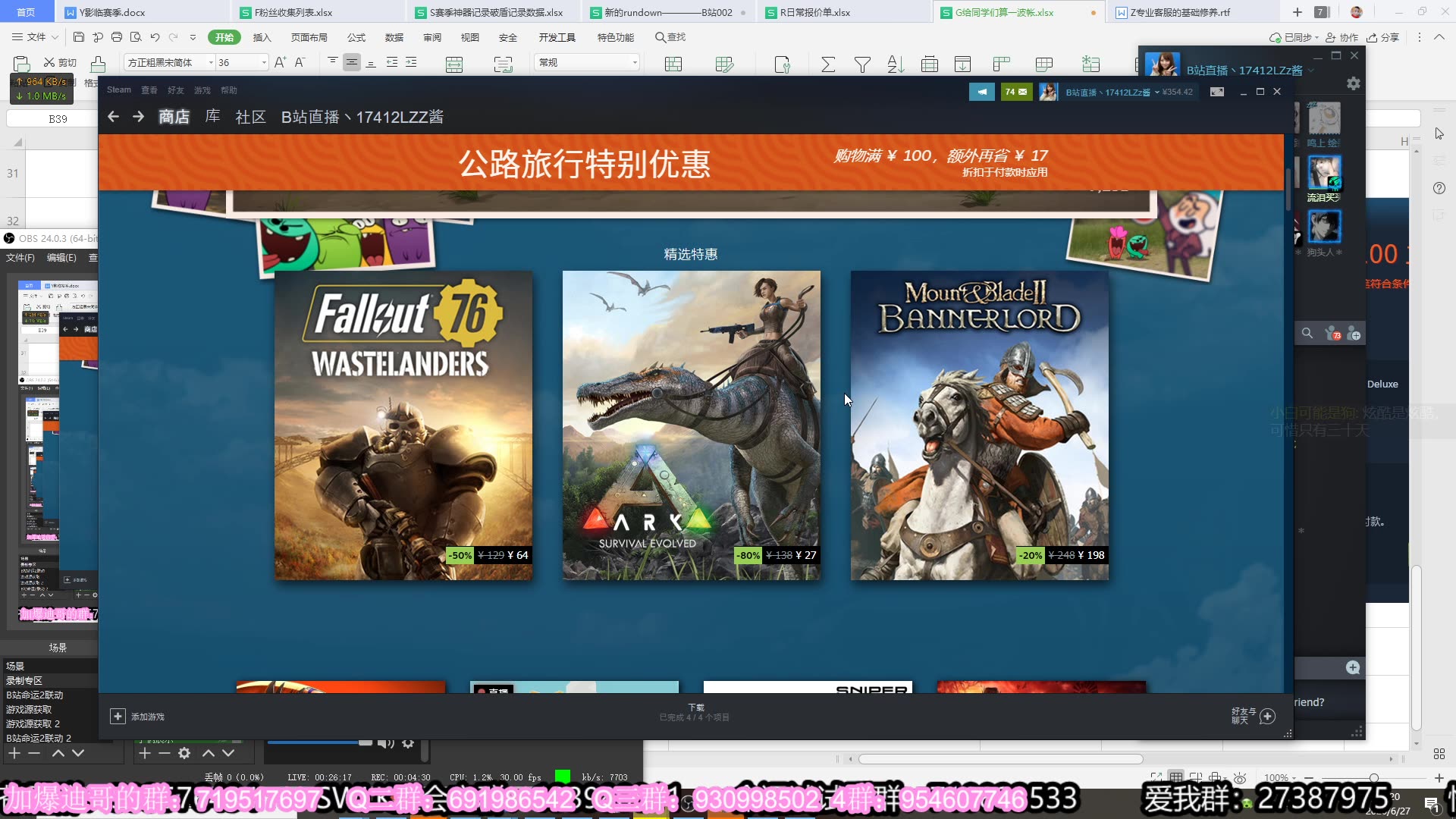Open quick access toolbar customize dropdown
The image size is (1456, 819).
pos(193,37)
